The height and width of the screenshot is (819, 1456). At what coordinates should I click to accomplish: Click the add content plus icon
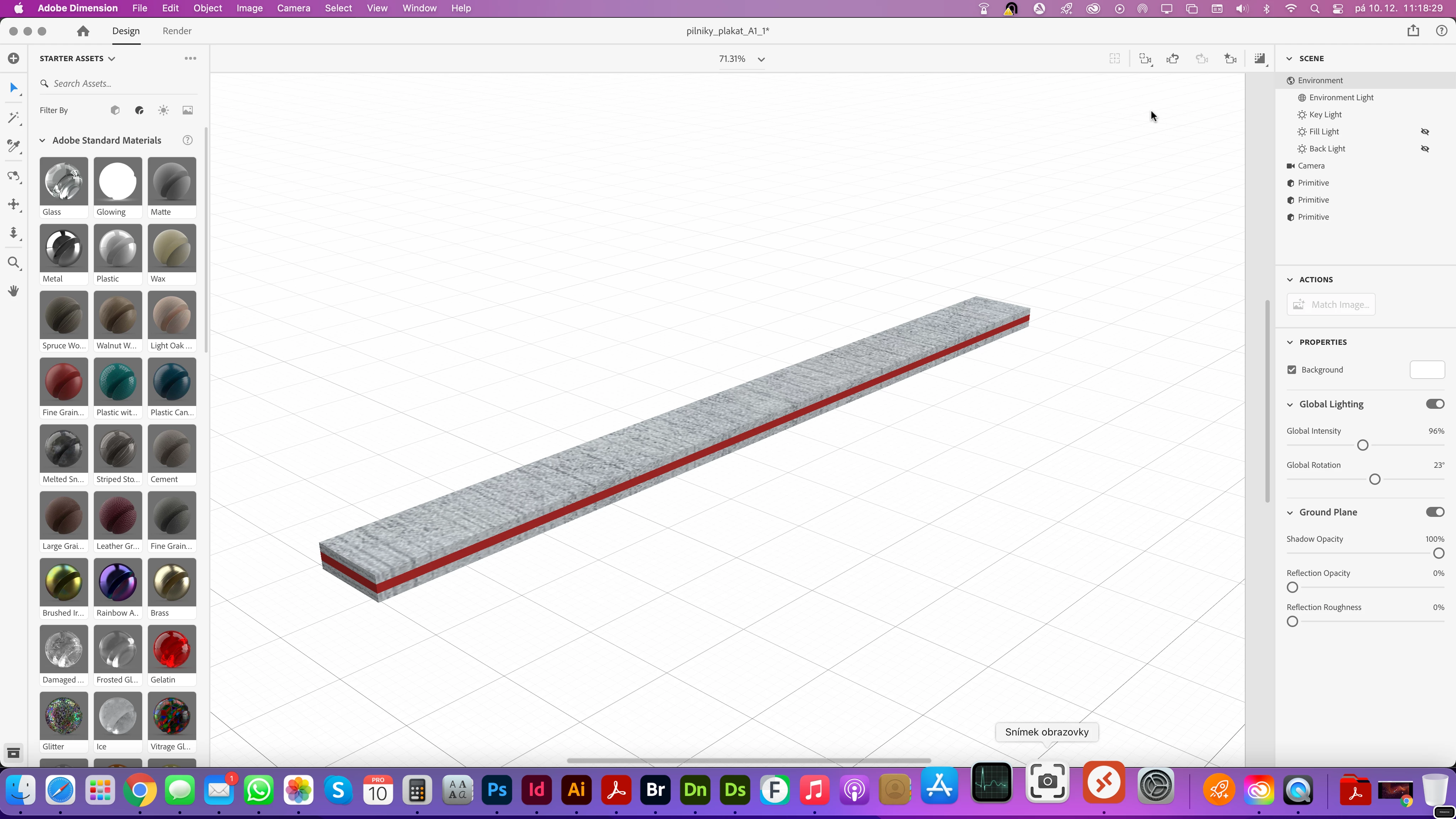[x=14, y=59]
